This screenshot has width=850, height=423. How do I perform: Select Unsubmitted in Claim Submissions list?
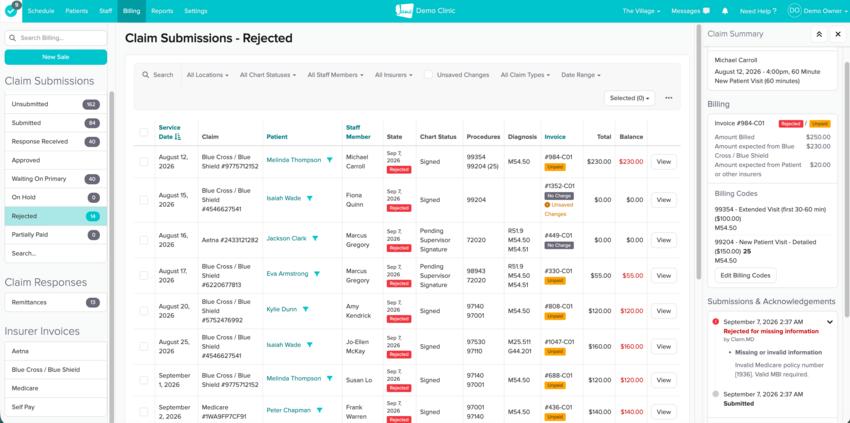56,104
